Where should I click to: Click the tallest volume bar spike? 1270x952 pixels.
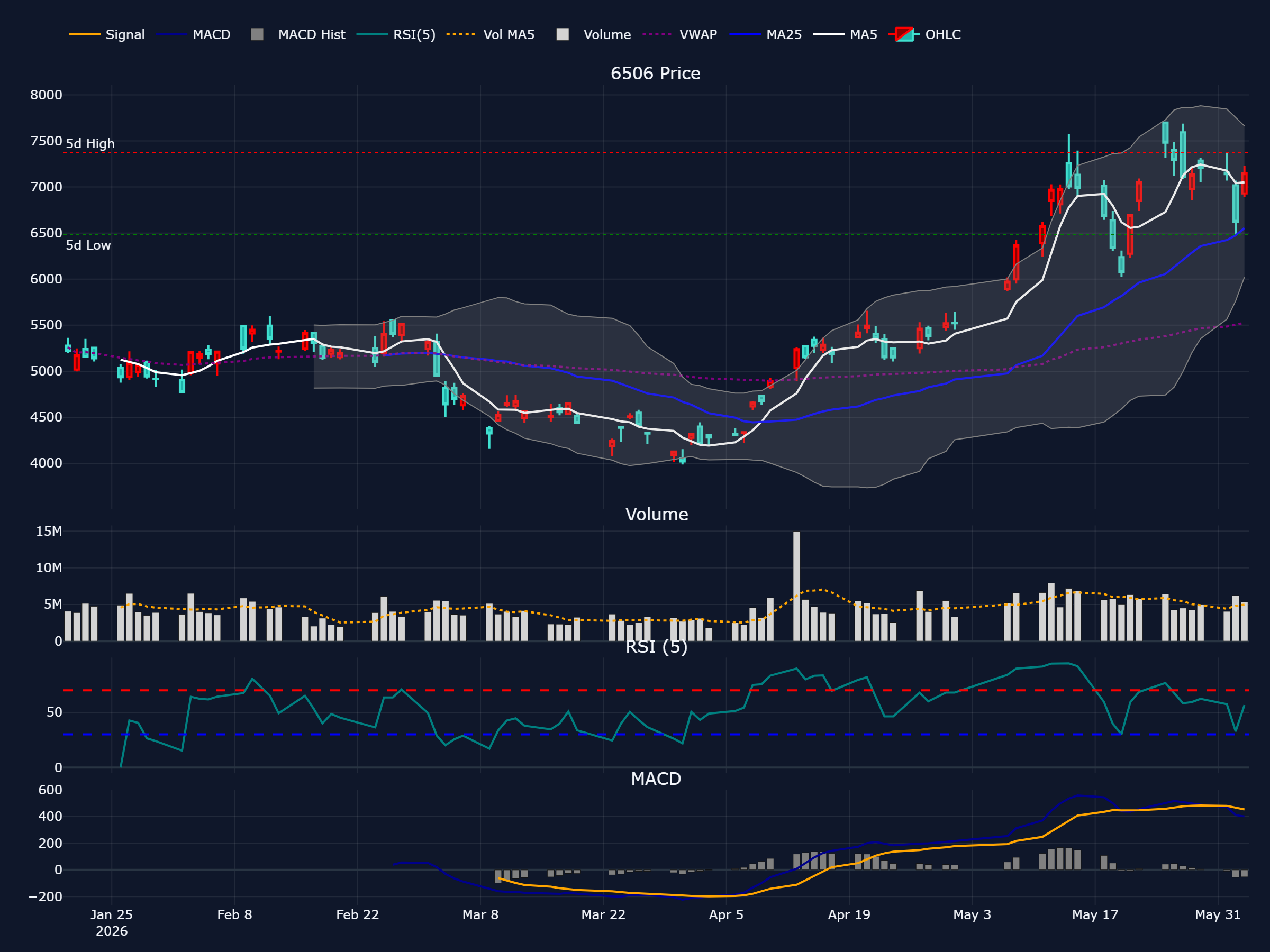tap(796, 586)
